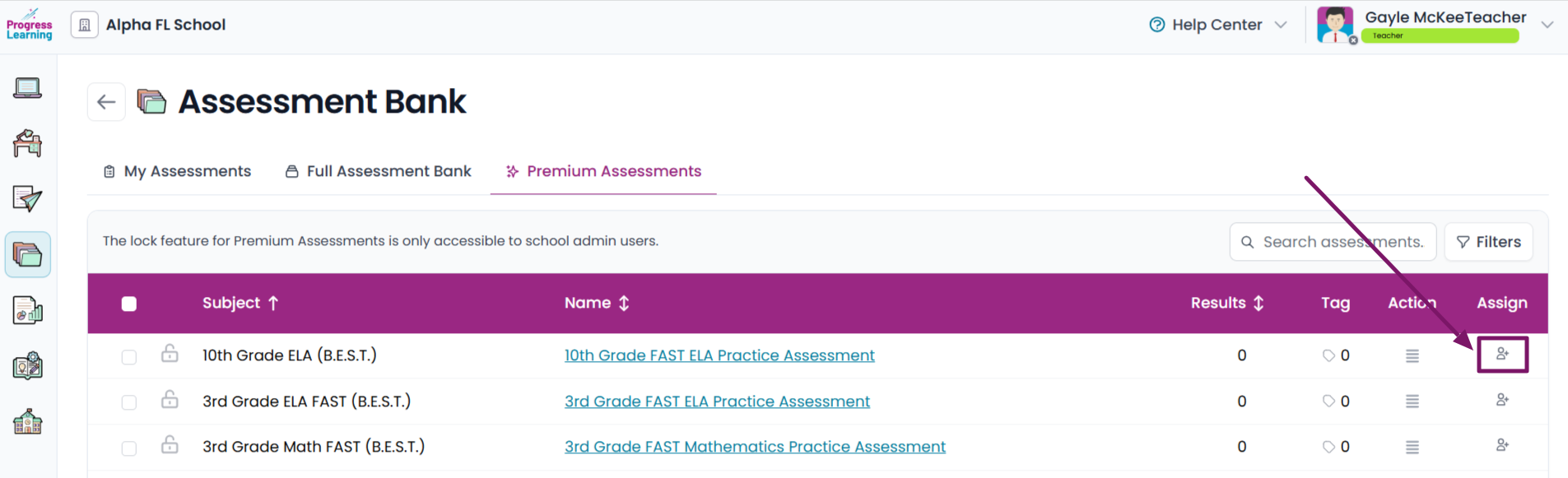This screenshot has width=1568, height=478.
Task: Check the 3rd Grade Math FAST row checkbox
Action: tap(129, 448)
